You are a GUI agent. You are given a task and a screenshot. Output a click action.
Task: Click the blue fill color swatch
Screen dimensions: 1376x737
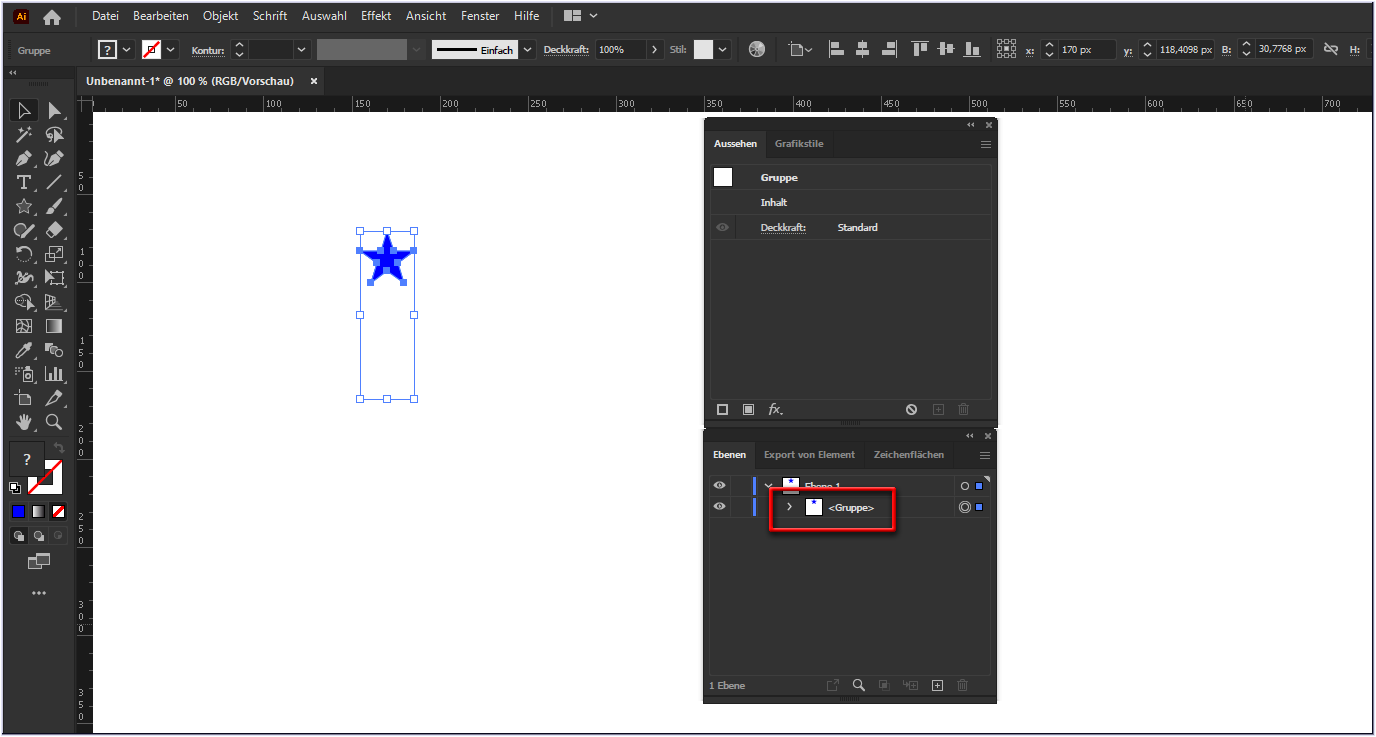tap(18, 511)
